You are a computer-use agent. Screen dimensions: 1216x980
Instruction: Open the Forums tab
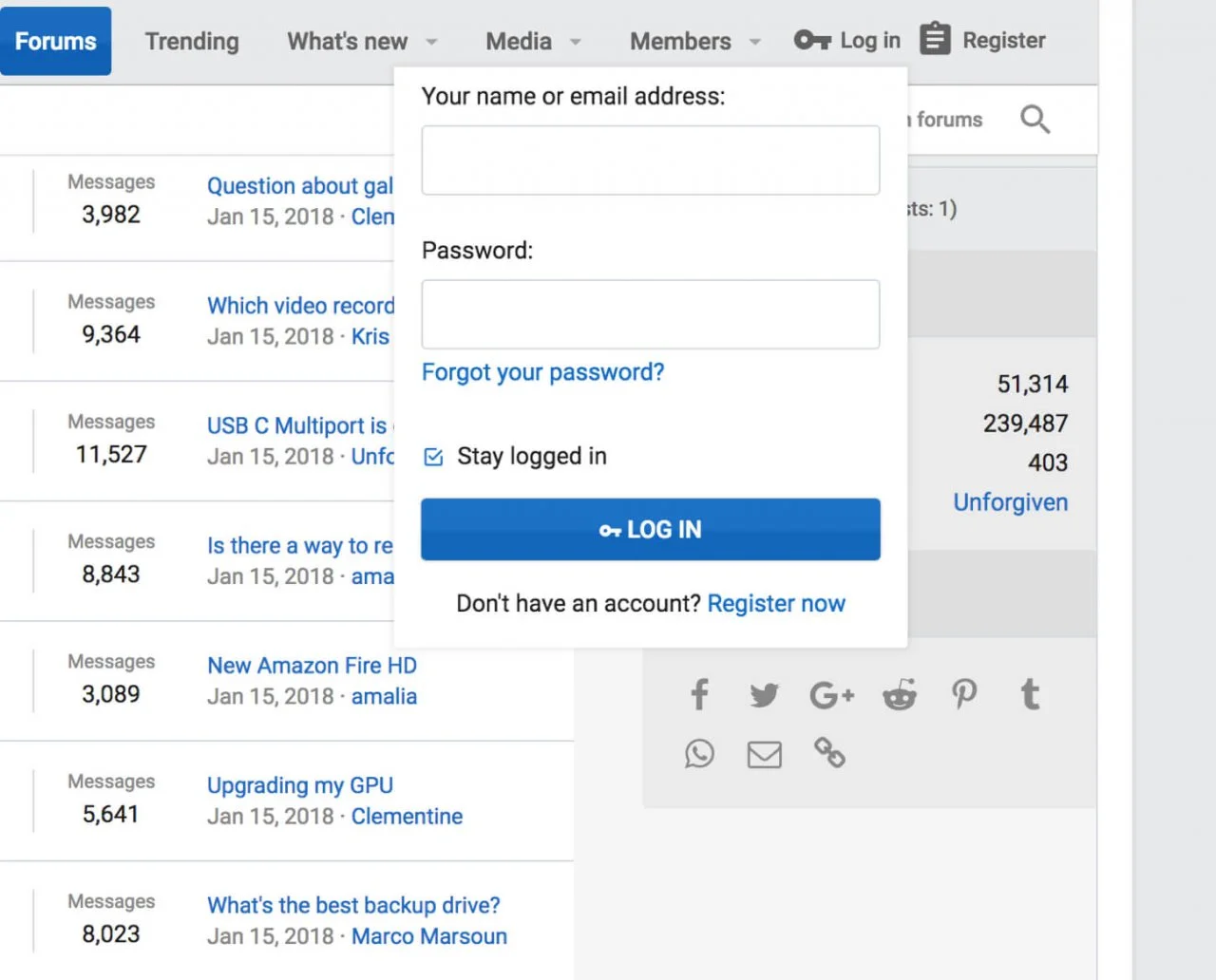(x=55, y=41)
